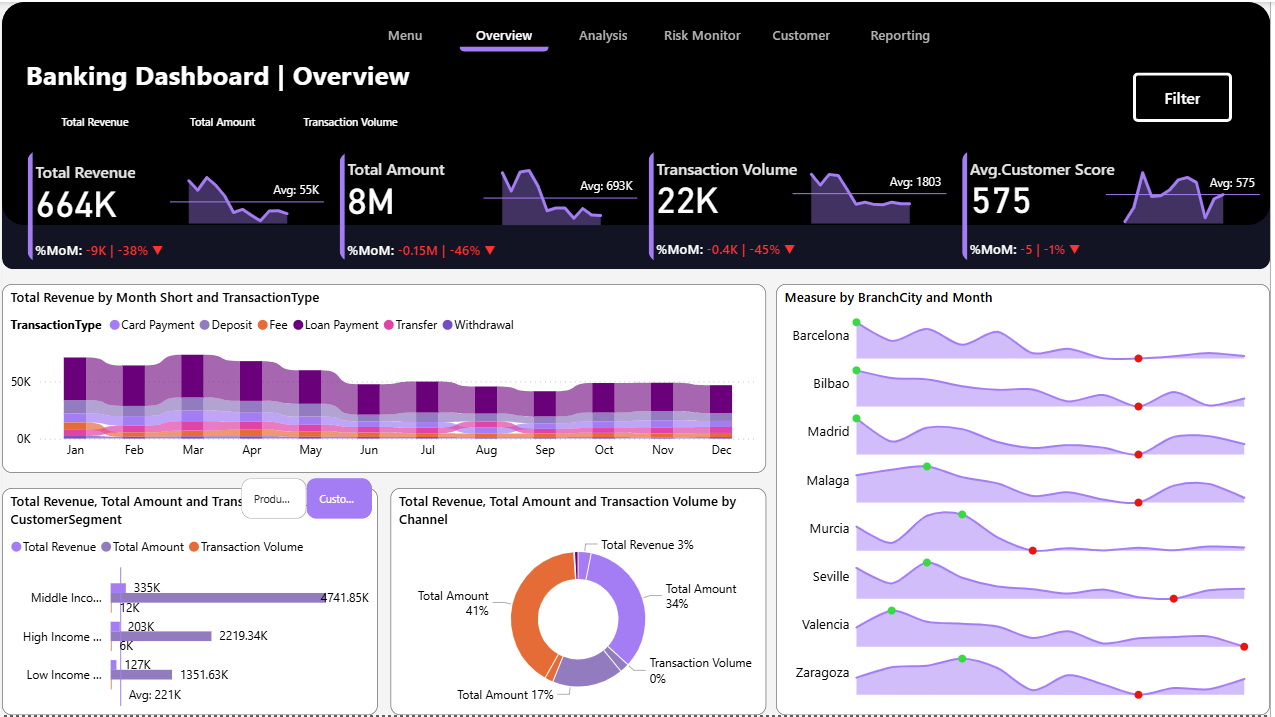Click the red down-arrow in Avg.Customer Score MoM

(1074, 250)
